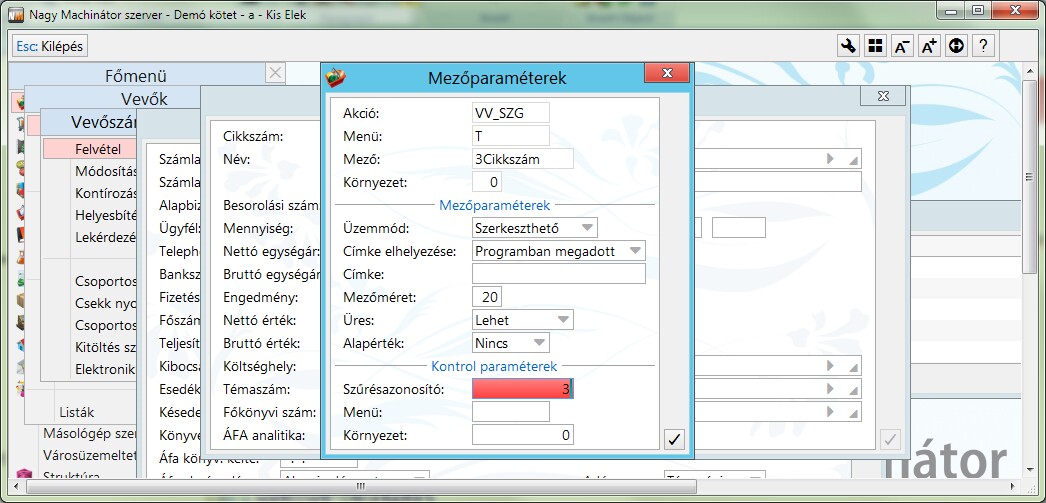Image resolution: width=1046 pixels, height=503 pixels.
Task: Click the round compass icon in toolbar
Action: 956,46
